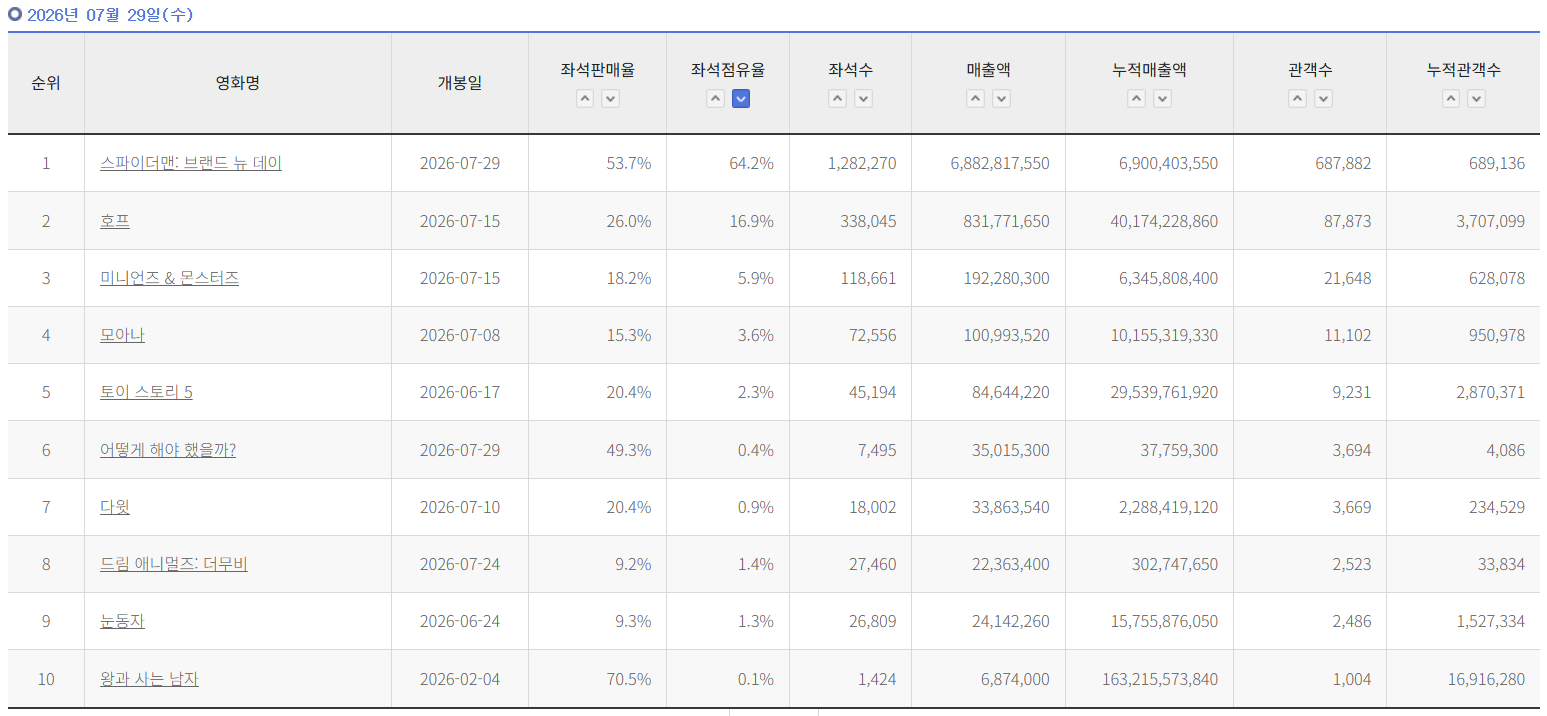Sort 관객수 ascending with up arrow

point(1297,98)
